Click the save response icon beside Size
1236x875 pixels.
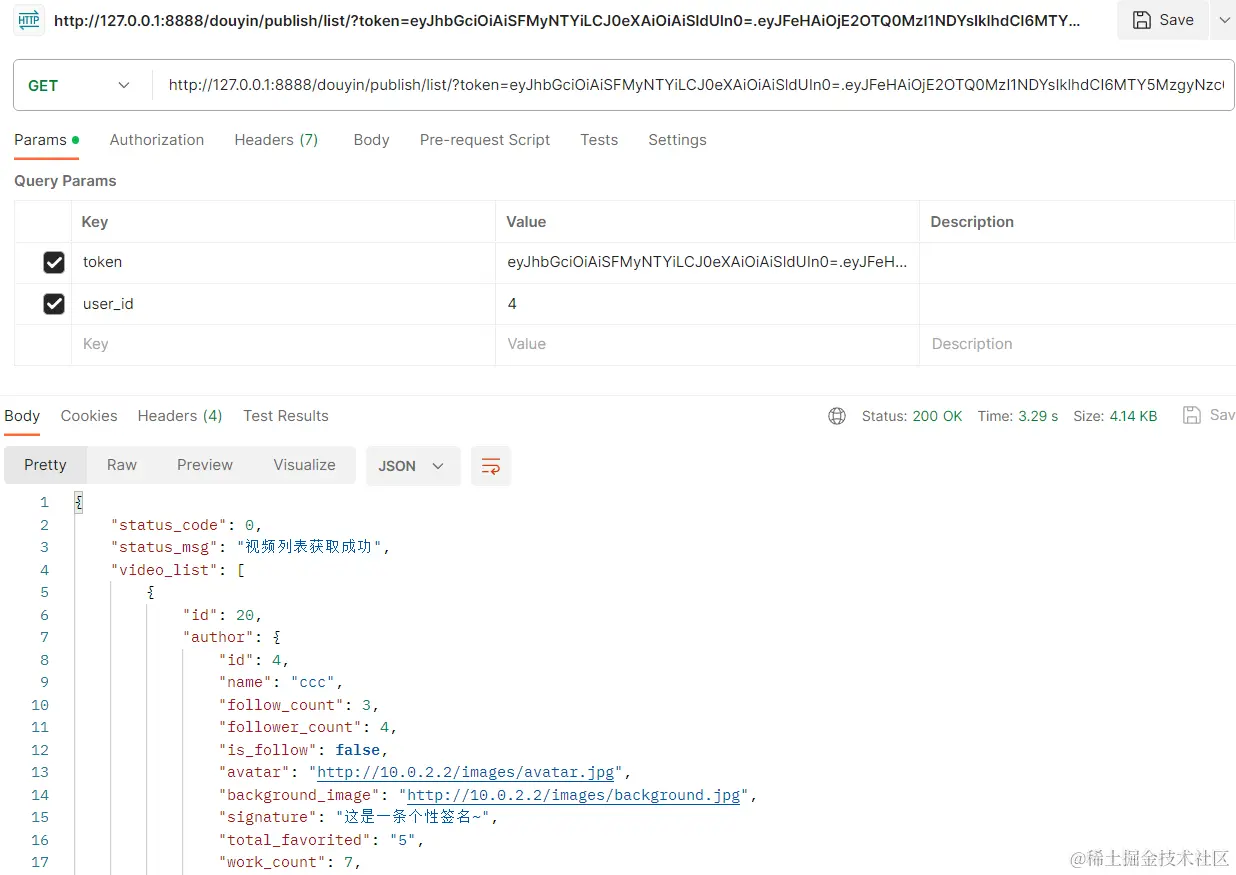(x=1191, y=415)
